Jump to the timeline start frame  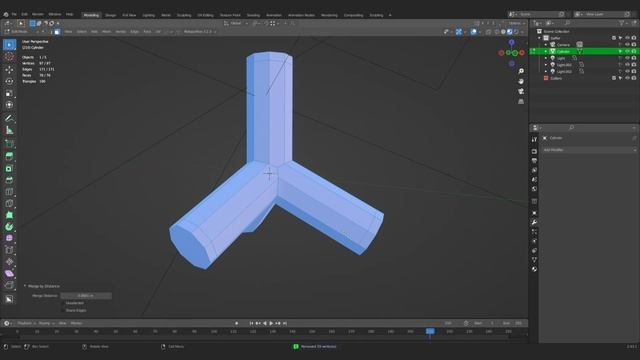(251, 323)
